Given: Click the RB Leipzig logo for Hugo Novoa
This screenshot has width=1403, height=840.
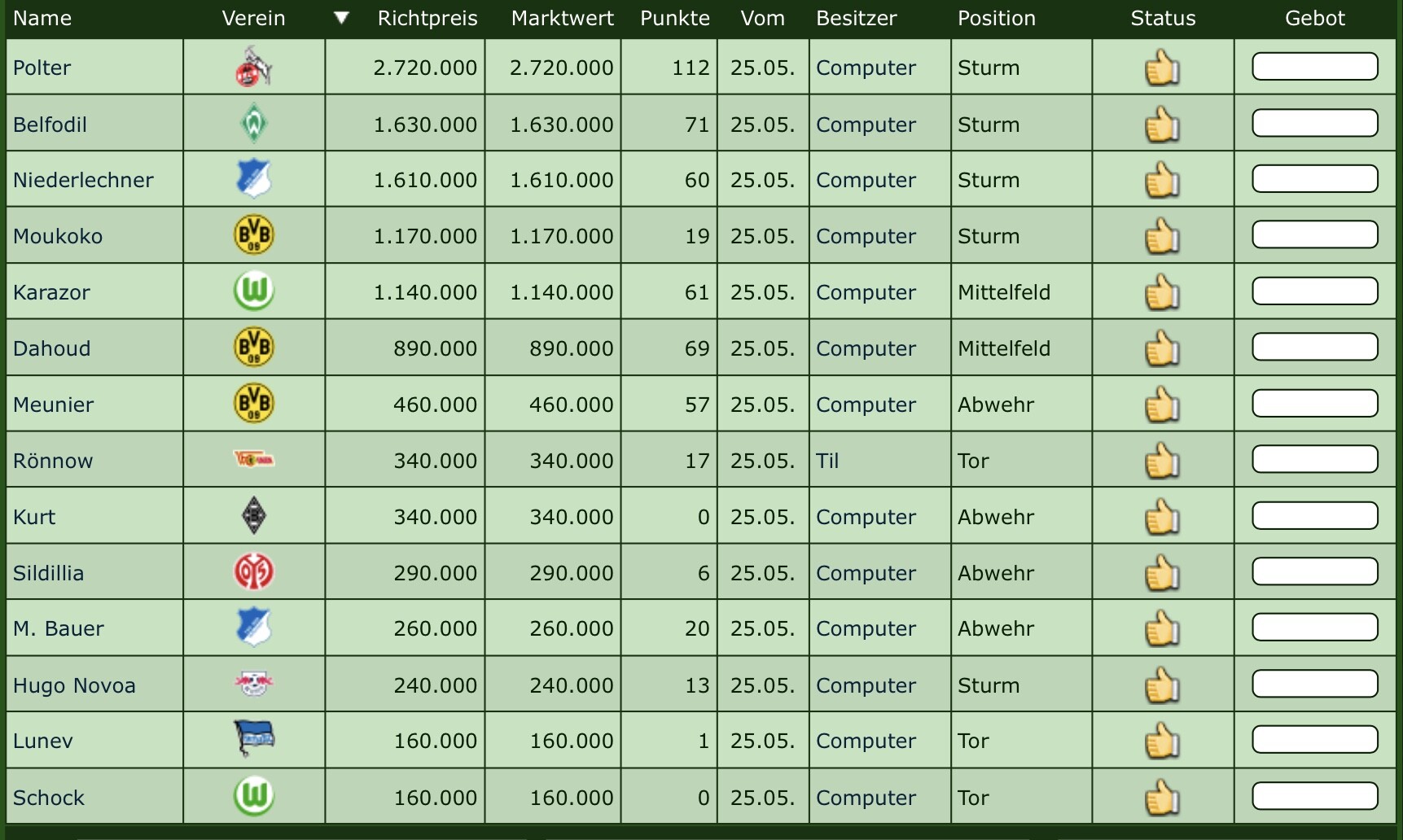Looking at the screenshot, I should [x=254, y=684].
